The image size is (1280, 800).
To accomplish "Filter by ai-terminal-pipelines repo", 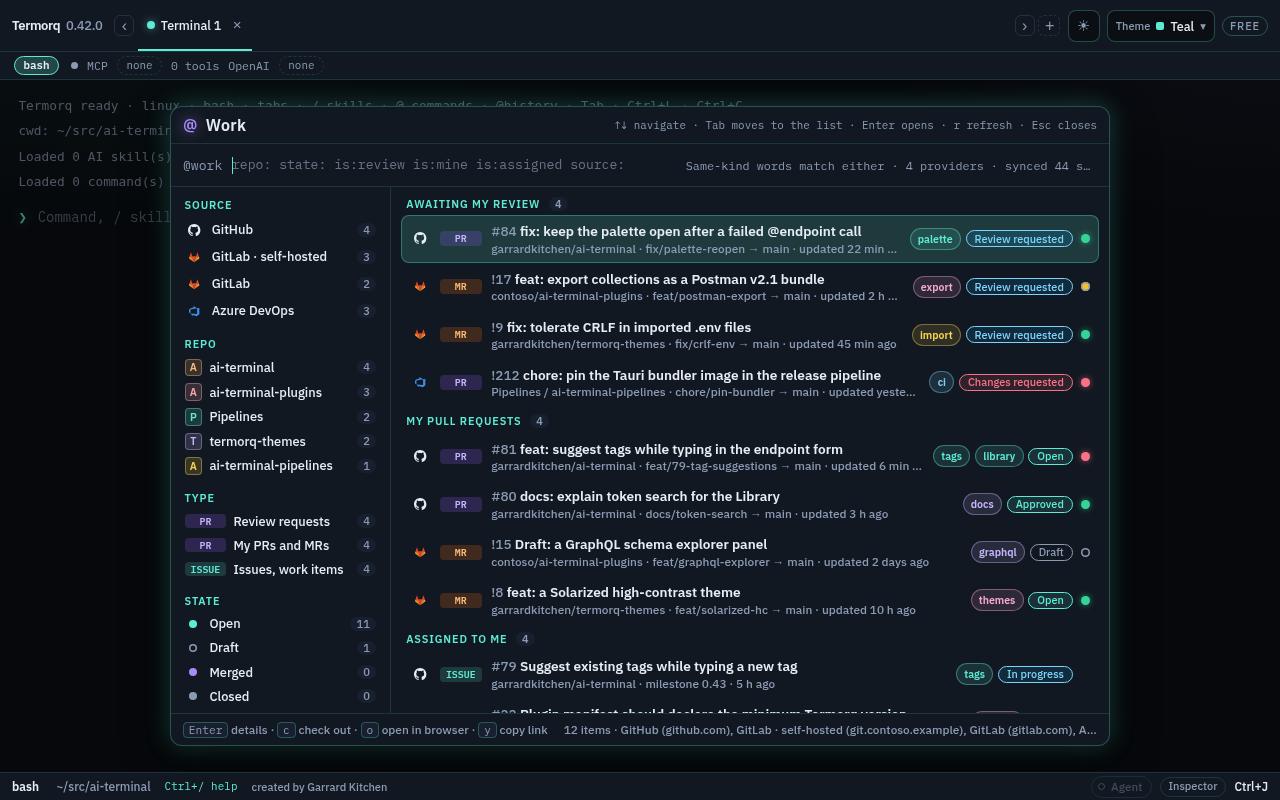I will [x=280, y=466].
